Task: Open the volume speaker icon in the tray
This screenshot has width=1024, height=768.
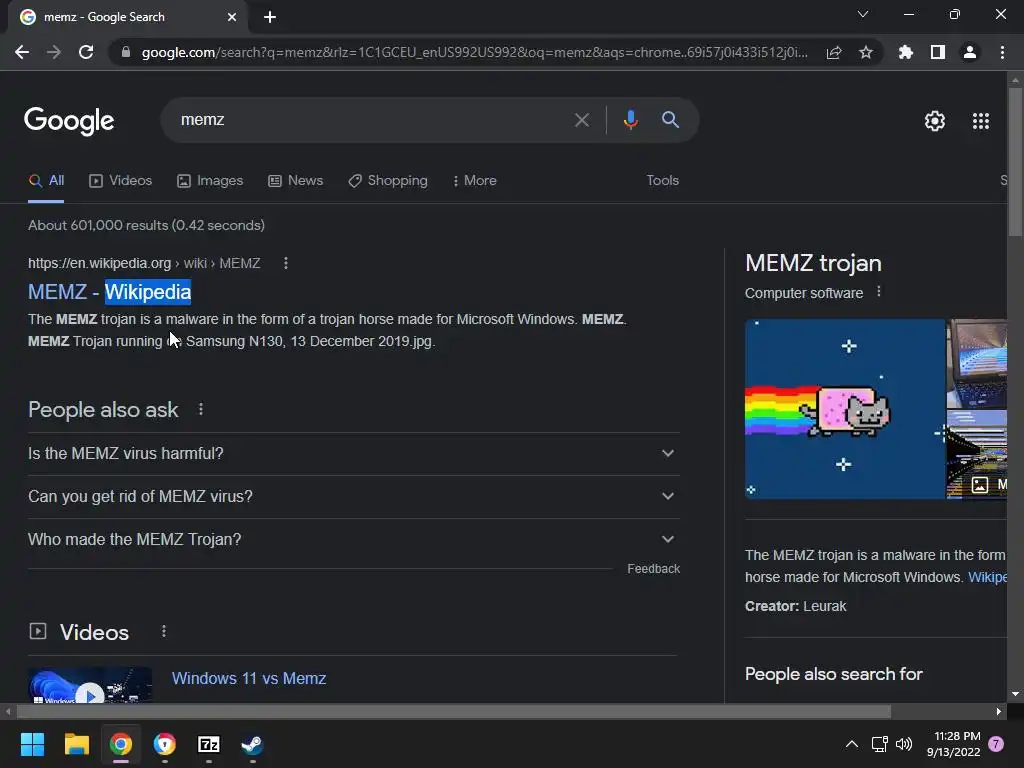Action: pos(904,744)
